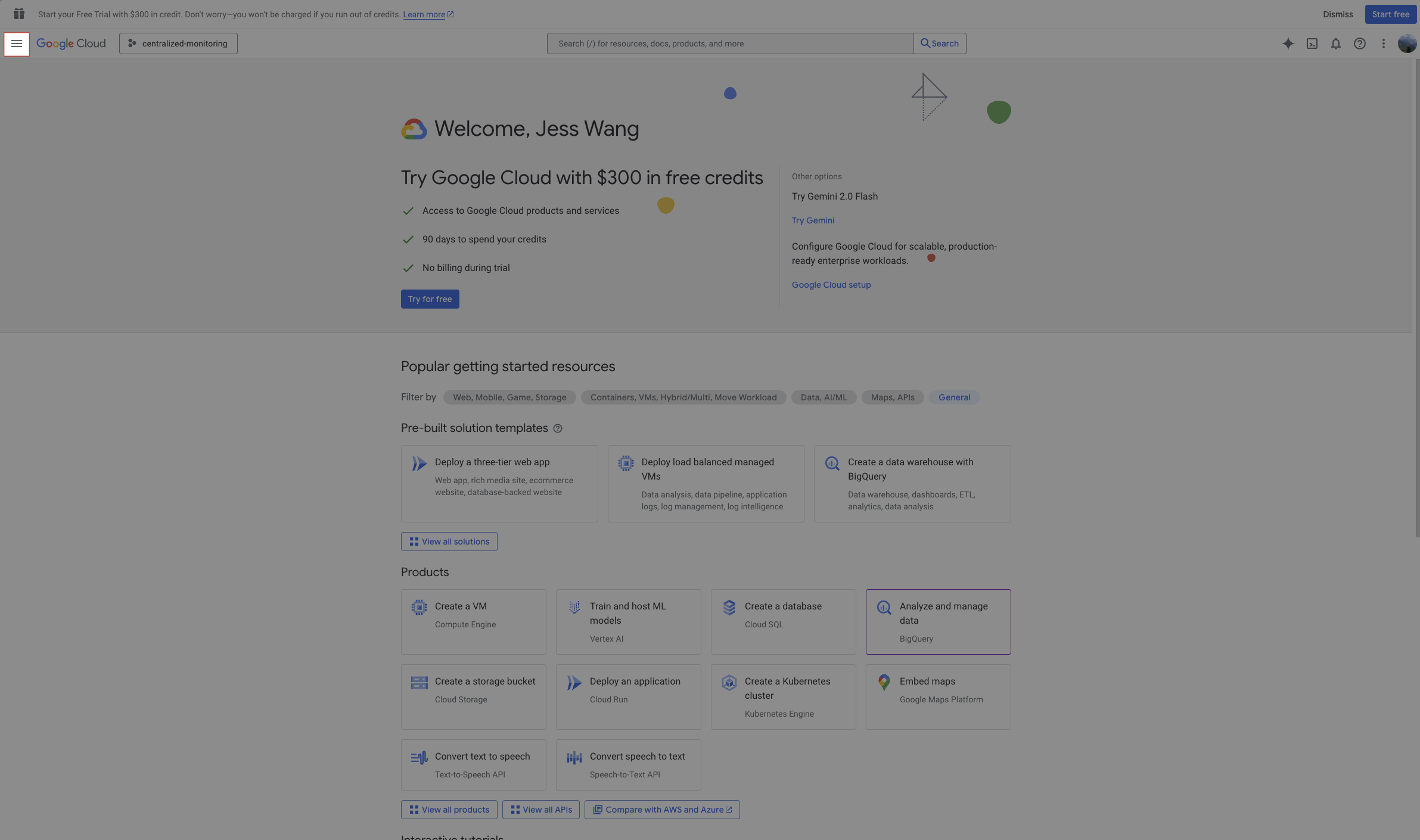
Task: Open the user account avatar
Action: coord(1407,43)
